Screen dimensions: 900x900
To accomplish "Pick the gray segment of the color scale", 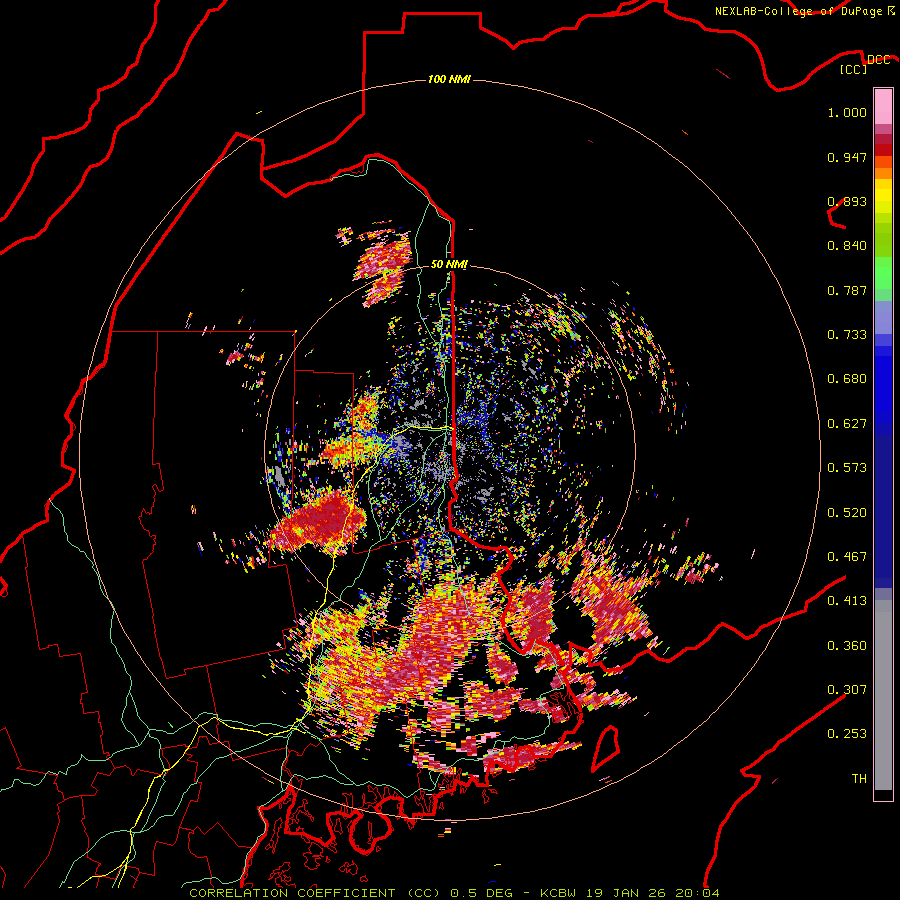I will tap(883, 695).
